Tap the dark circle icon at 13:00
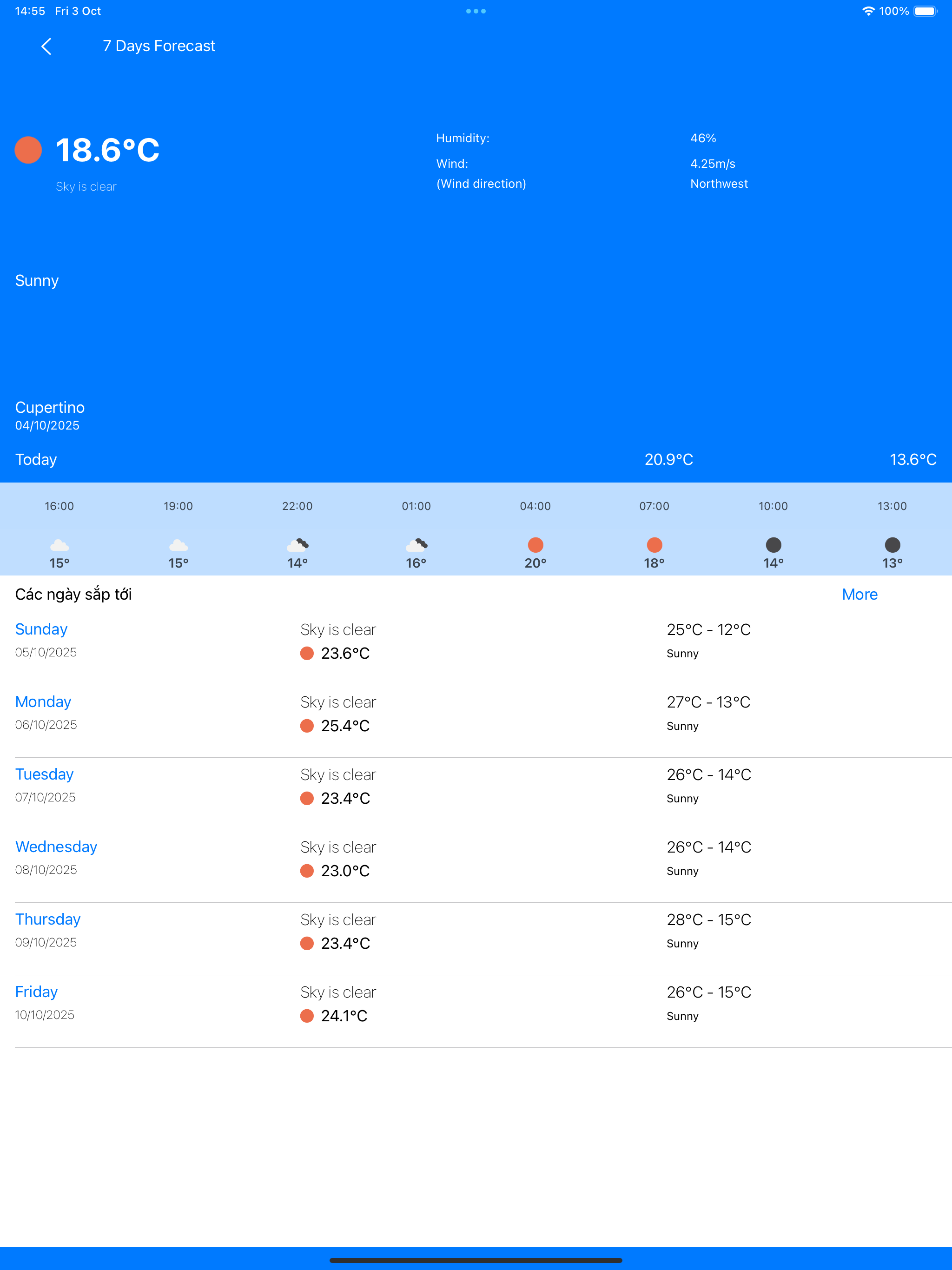 [x=892, y=545]
